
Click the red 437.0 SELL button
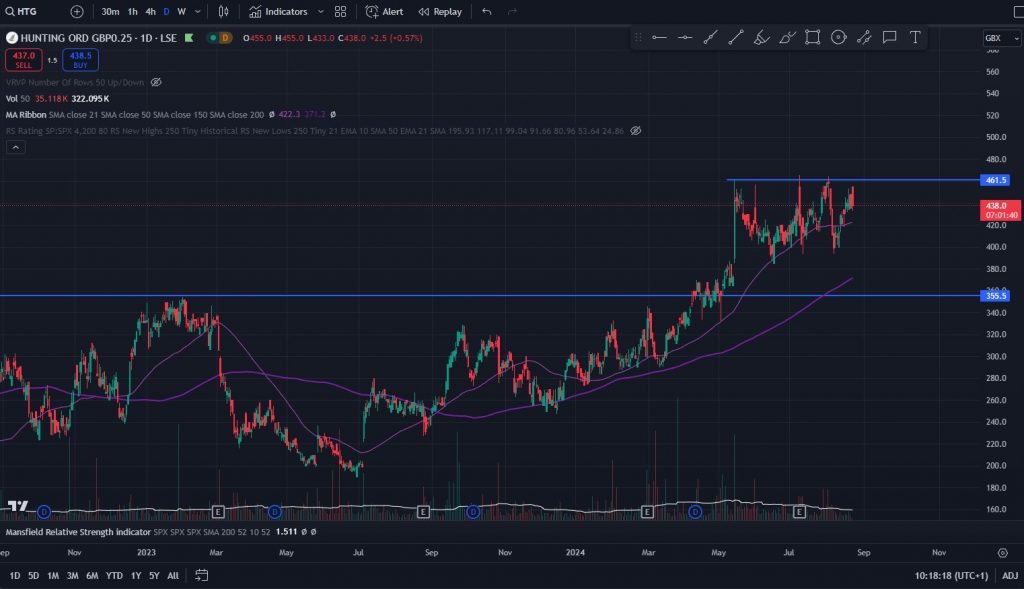23,60
